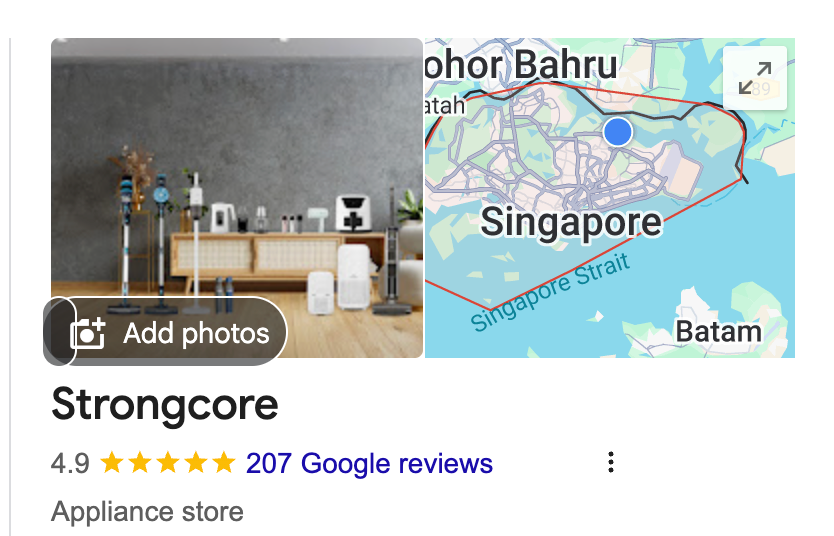Image resolution: width=834 pixels, height=536 pixels.
Task: Click the dark rounded tab beside Add photos
Action: click(x=60, y=332)
